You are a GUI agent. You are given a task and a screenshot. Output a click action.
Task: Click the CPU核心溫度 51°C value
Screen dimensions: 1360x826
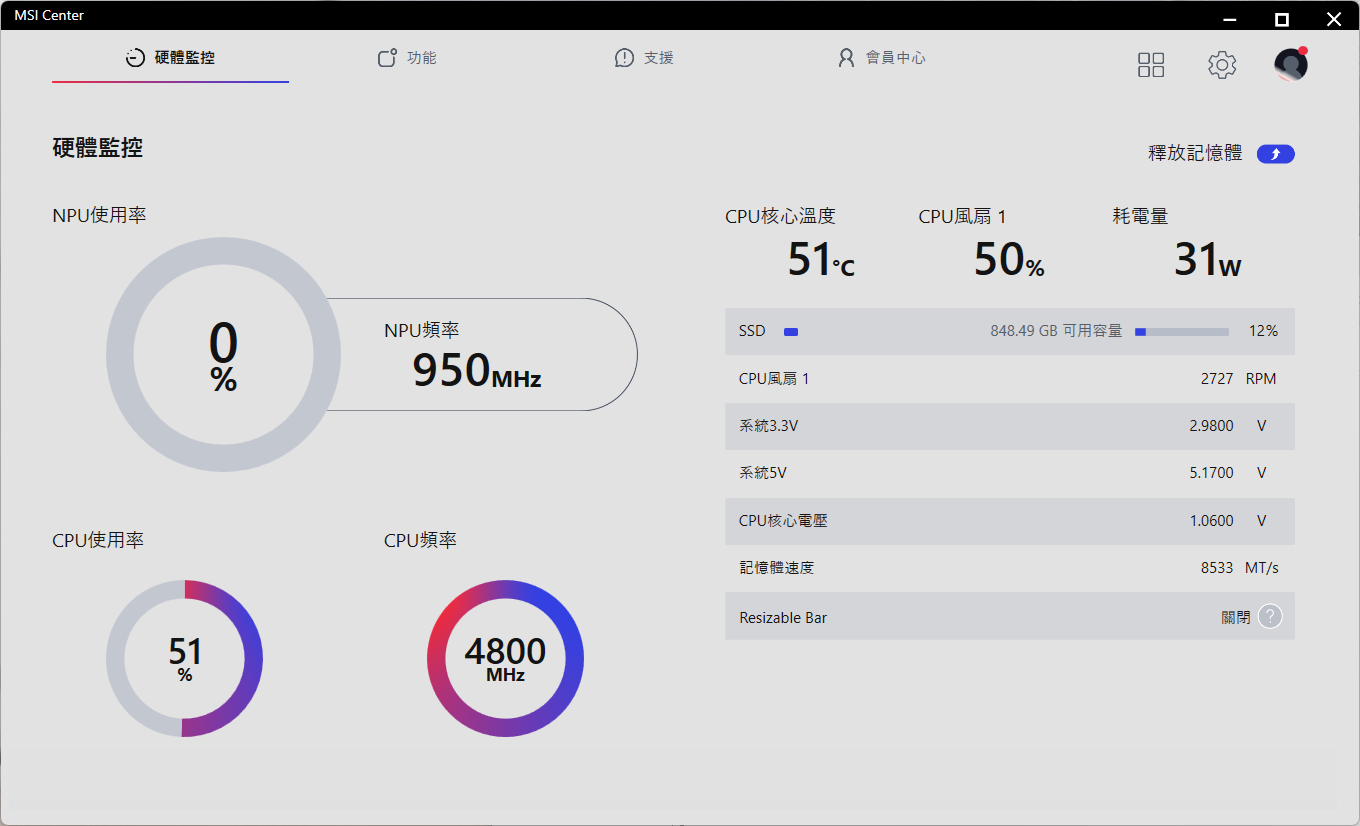821,260
